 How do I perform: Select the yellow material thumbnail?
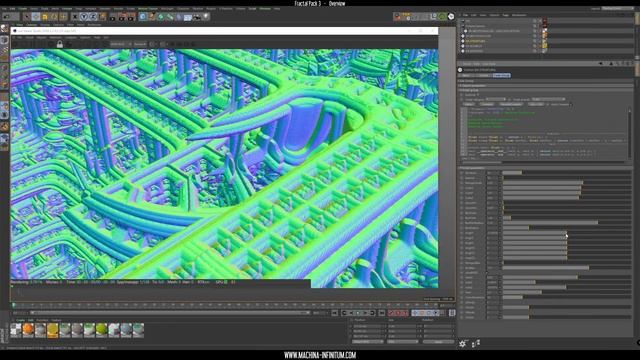click(53, 330)
